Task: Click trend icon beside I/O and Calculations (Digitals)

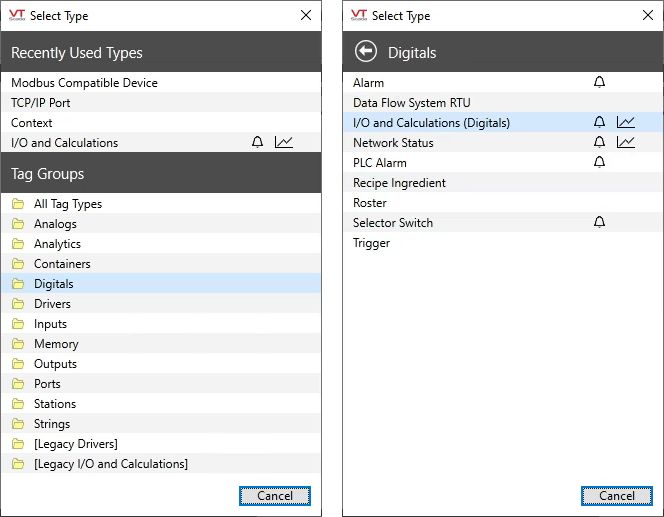Action: tap(625, 122)
